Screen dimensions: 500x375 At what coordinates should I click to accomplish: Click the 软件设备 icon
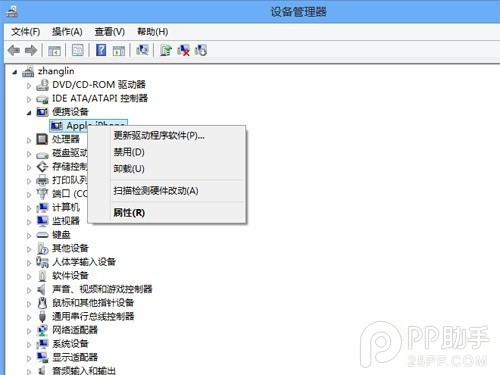(x=42, y=276)
